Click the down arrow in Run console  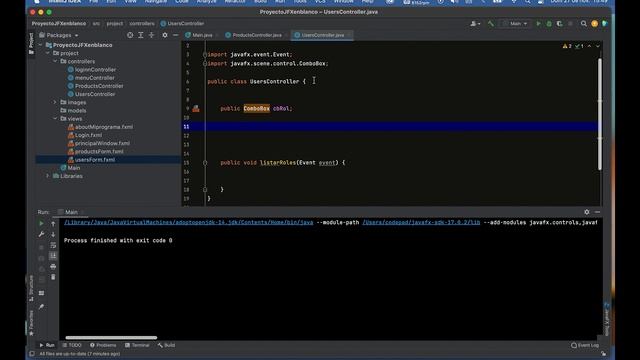pos(53,234)
